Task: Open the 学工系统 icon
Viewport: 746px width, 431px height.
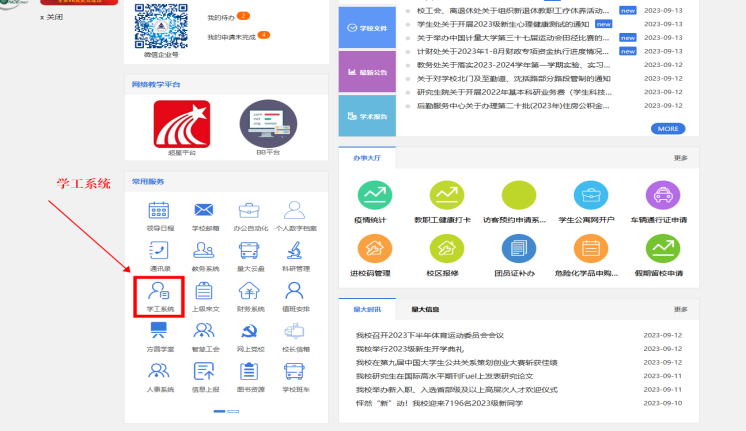Action: coord(160,292)
